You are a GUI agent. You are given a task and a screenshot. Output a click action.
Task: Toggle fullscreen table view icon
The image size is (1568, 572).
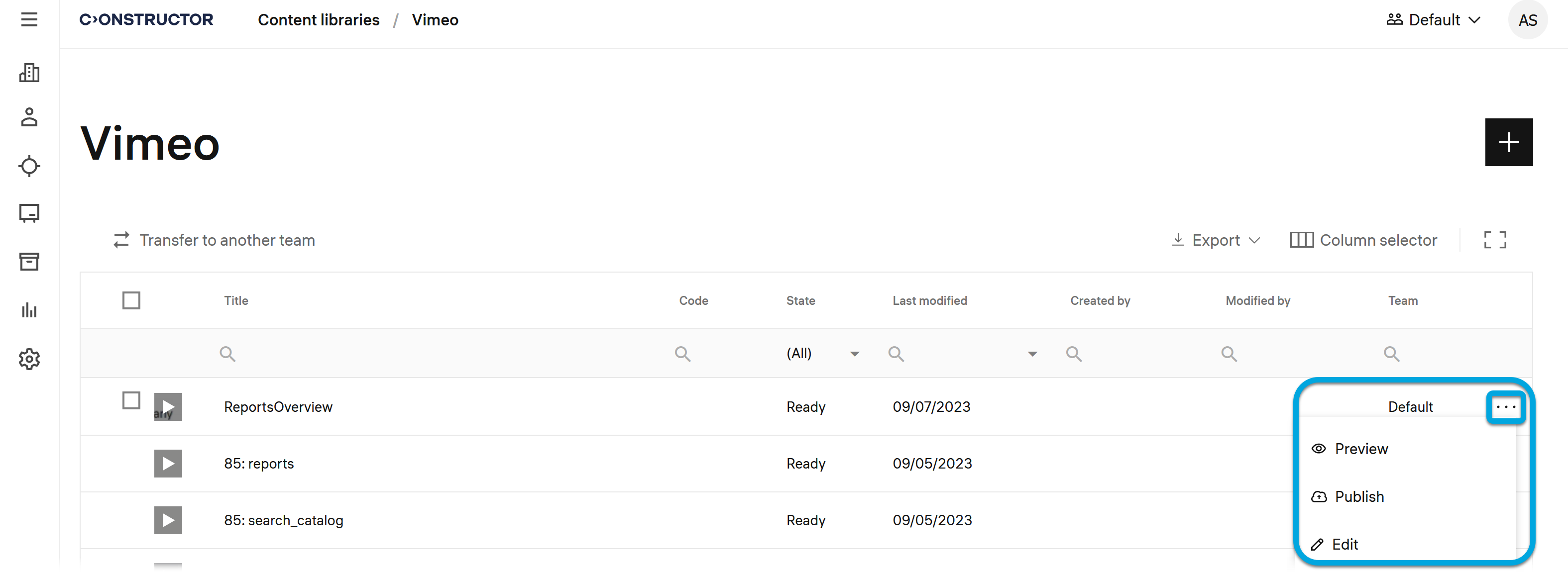pos(1494,240)
